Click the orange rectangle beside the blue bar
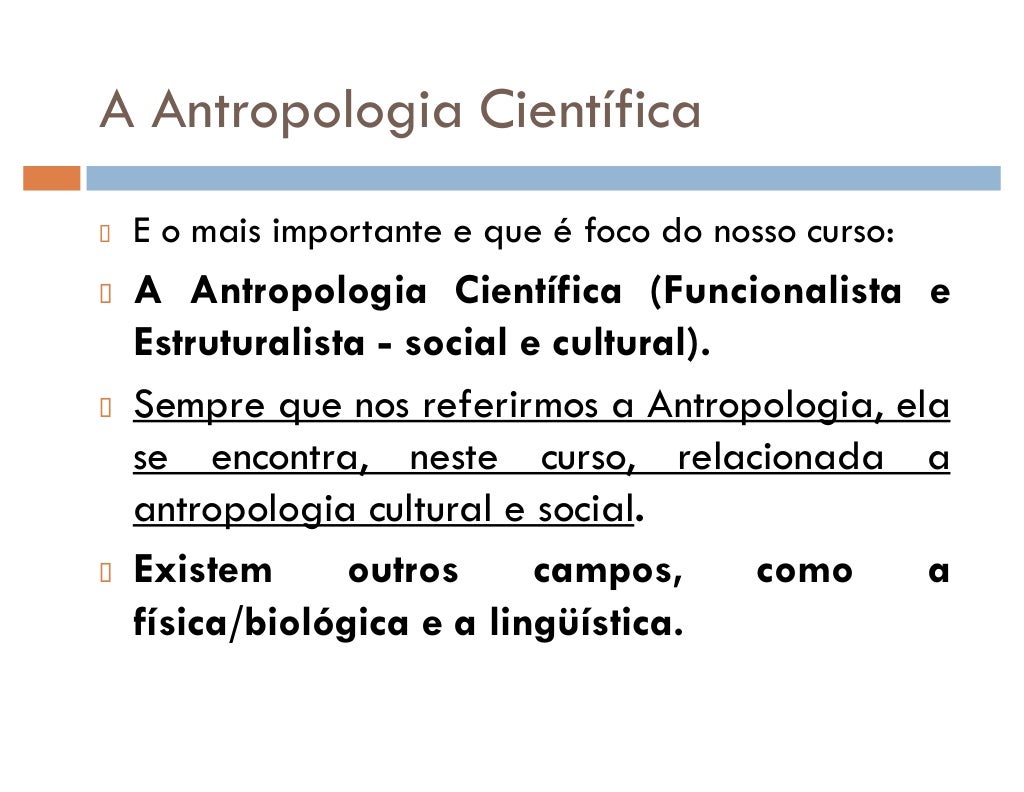This screenshot has width=1024, height=792. (52, 178)
